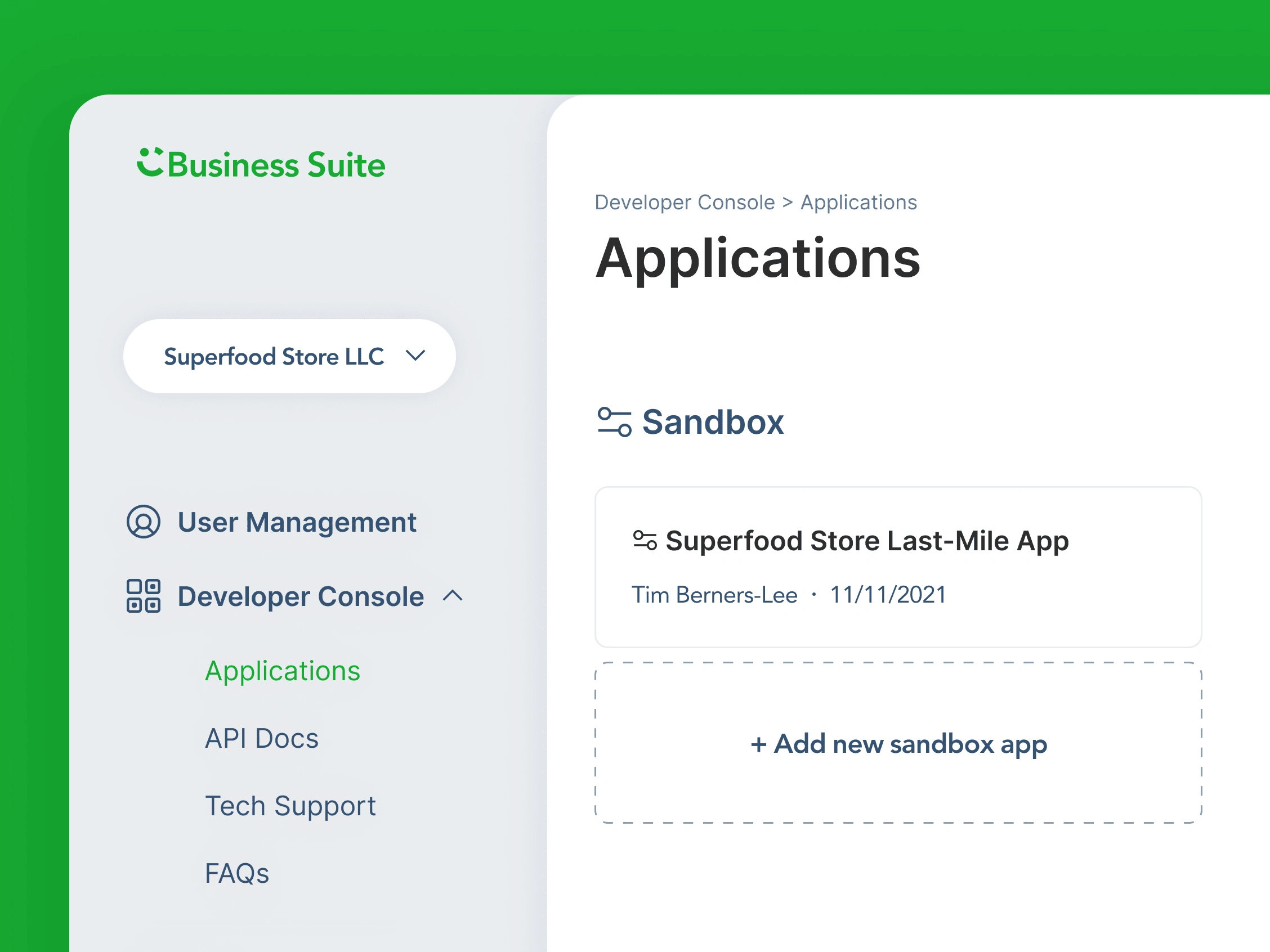Screen dimensions: 1270x952
Task: Click the Business Suite smiley logo icon
Action: [150, 163]
